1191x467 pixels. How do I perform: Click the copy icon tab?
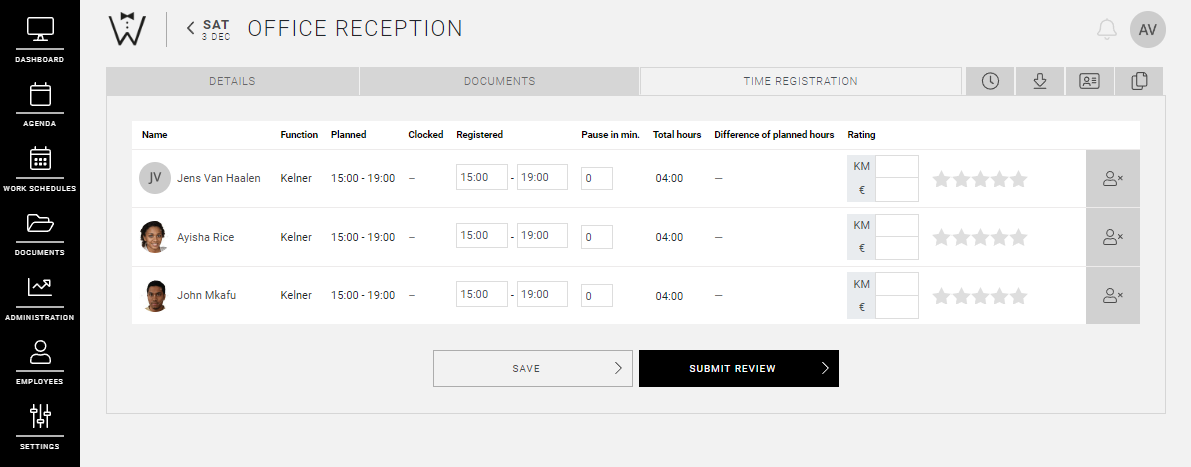click(x=1139, y=82)
